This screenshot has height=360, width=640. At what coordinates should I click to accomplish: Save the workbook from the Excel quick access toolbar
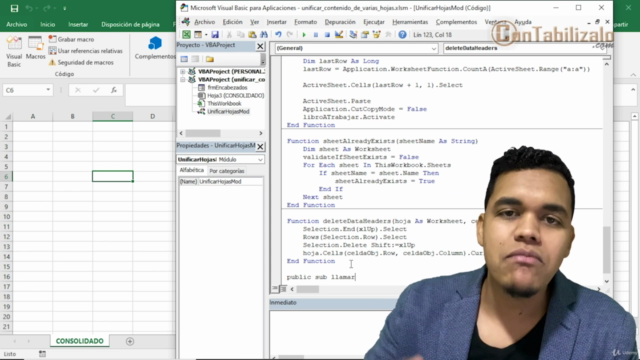click(14, 8)
